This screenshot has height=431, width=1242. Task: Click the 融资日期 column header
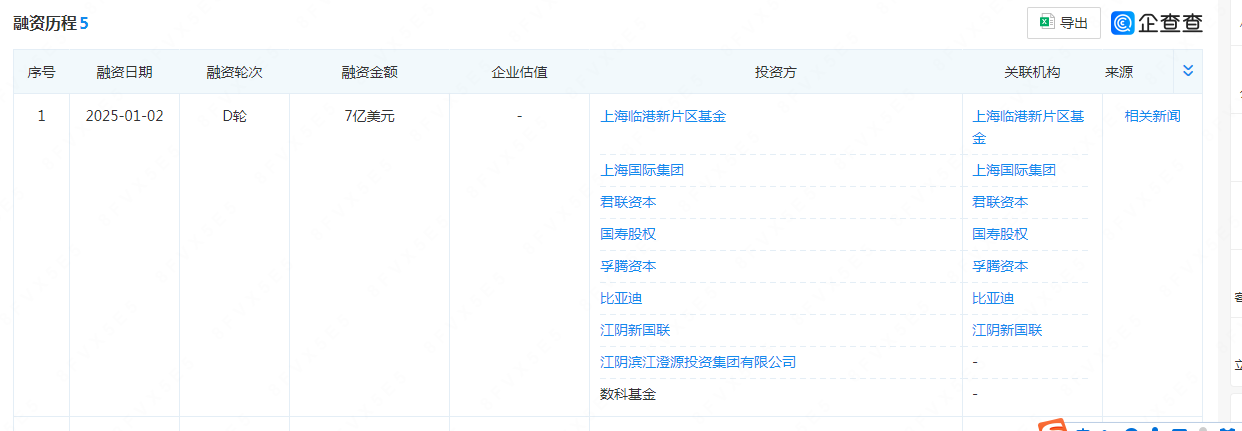[124, 72]
